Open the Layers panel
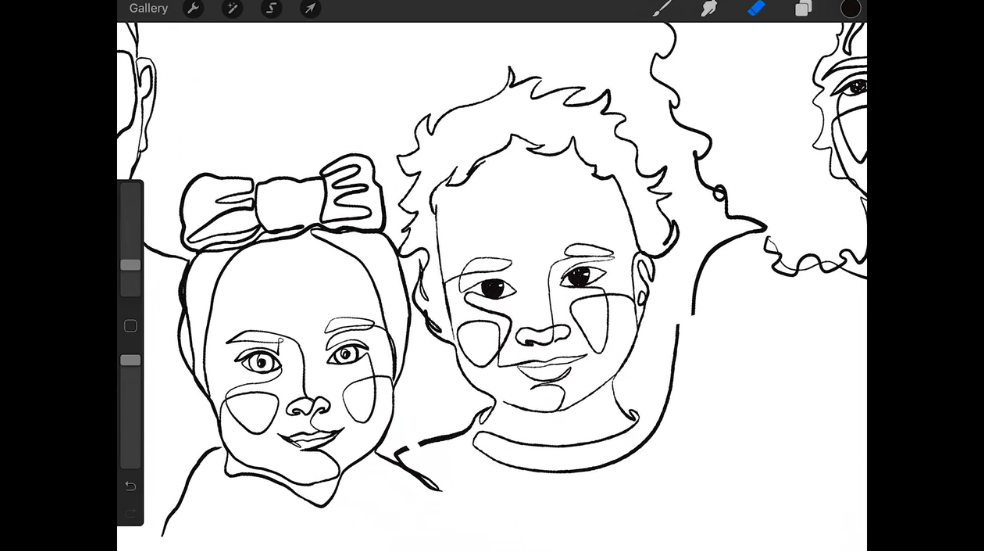Viewport: 984px width, 551px height. pyautogui.click(x=803, y=9)
